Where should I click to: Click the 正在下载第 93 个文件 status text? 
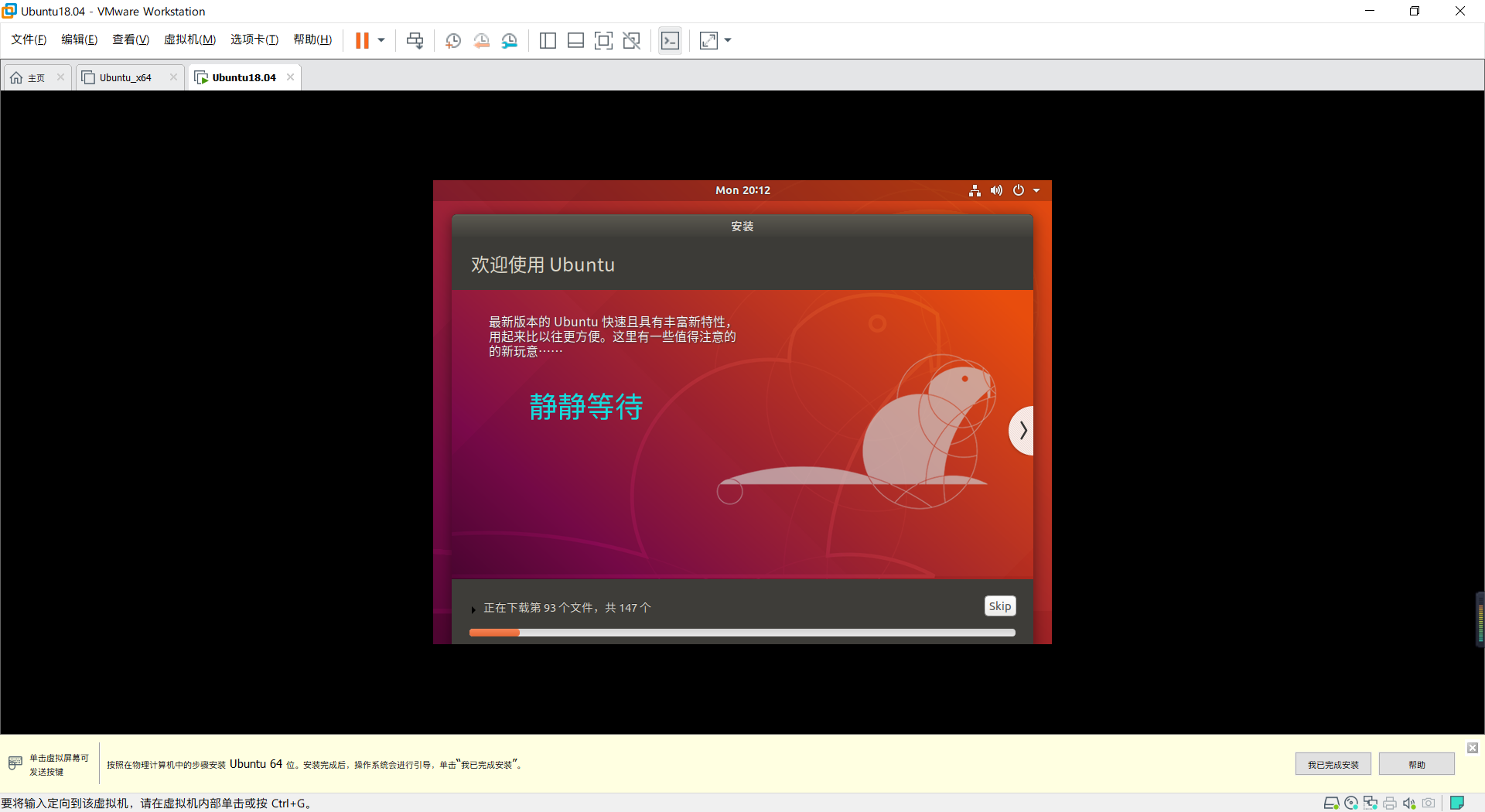pos(567,608)
